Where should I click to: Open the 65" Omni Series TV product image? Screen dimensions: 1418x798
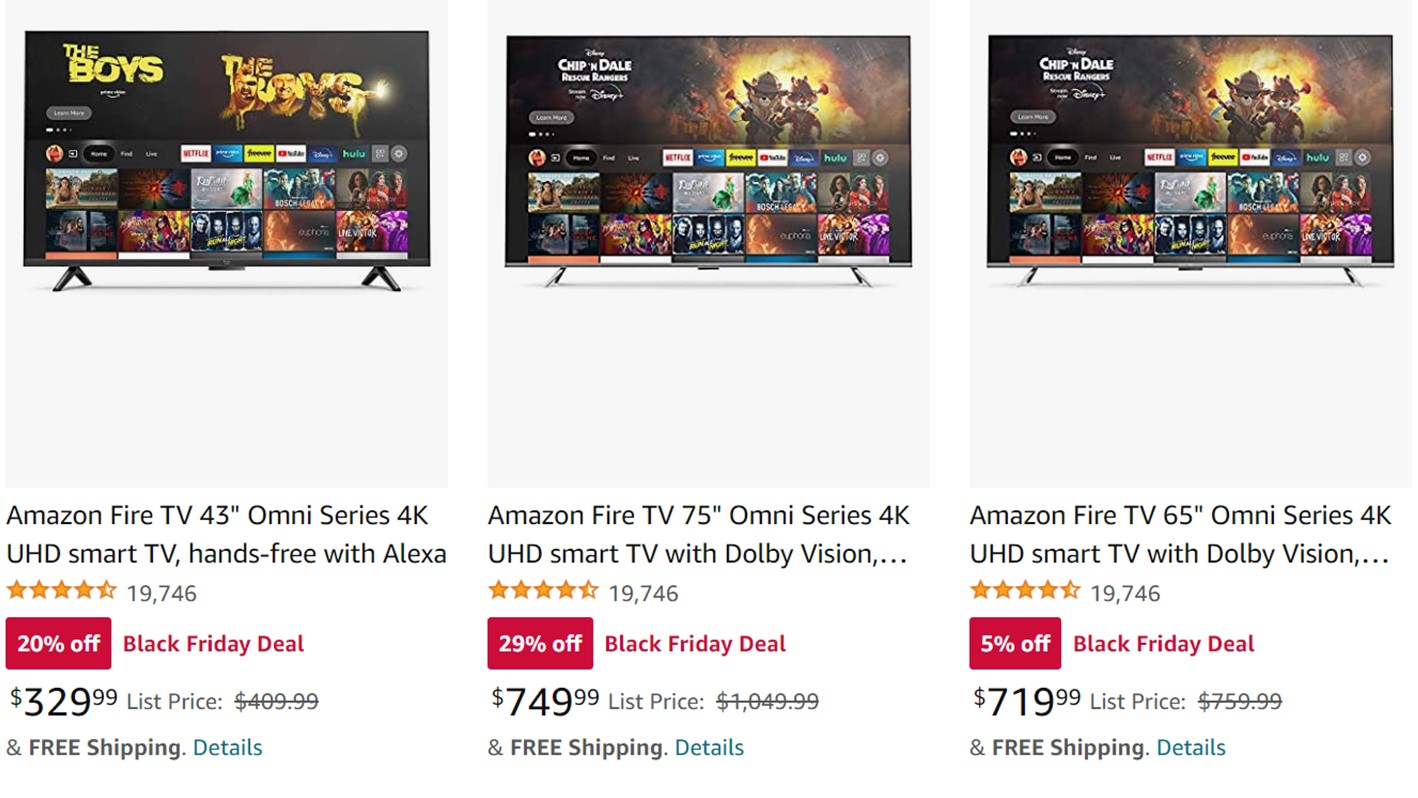(x=1190, y=160)
